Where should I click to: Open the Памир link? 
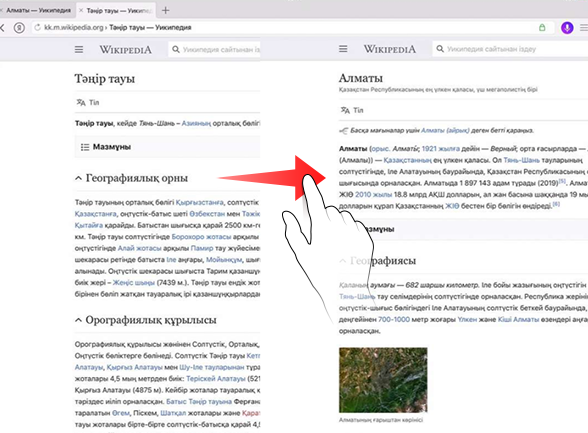pos(202,248)
